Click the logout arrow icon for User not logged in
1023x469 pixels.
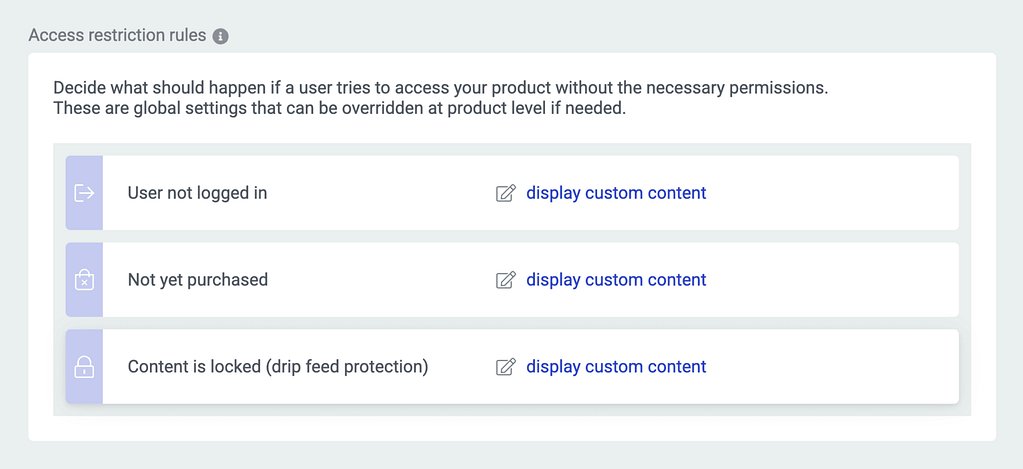point(85,193)
